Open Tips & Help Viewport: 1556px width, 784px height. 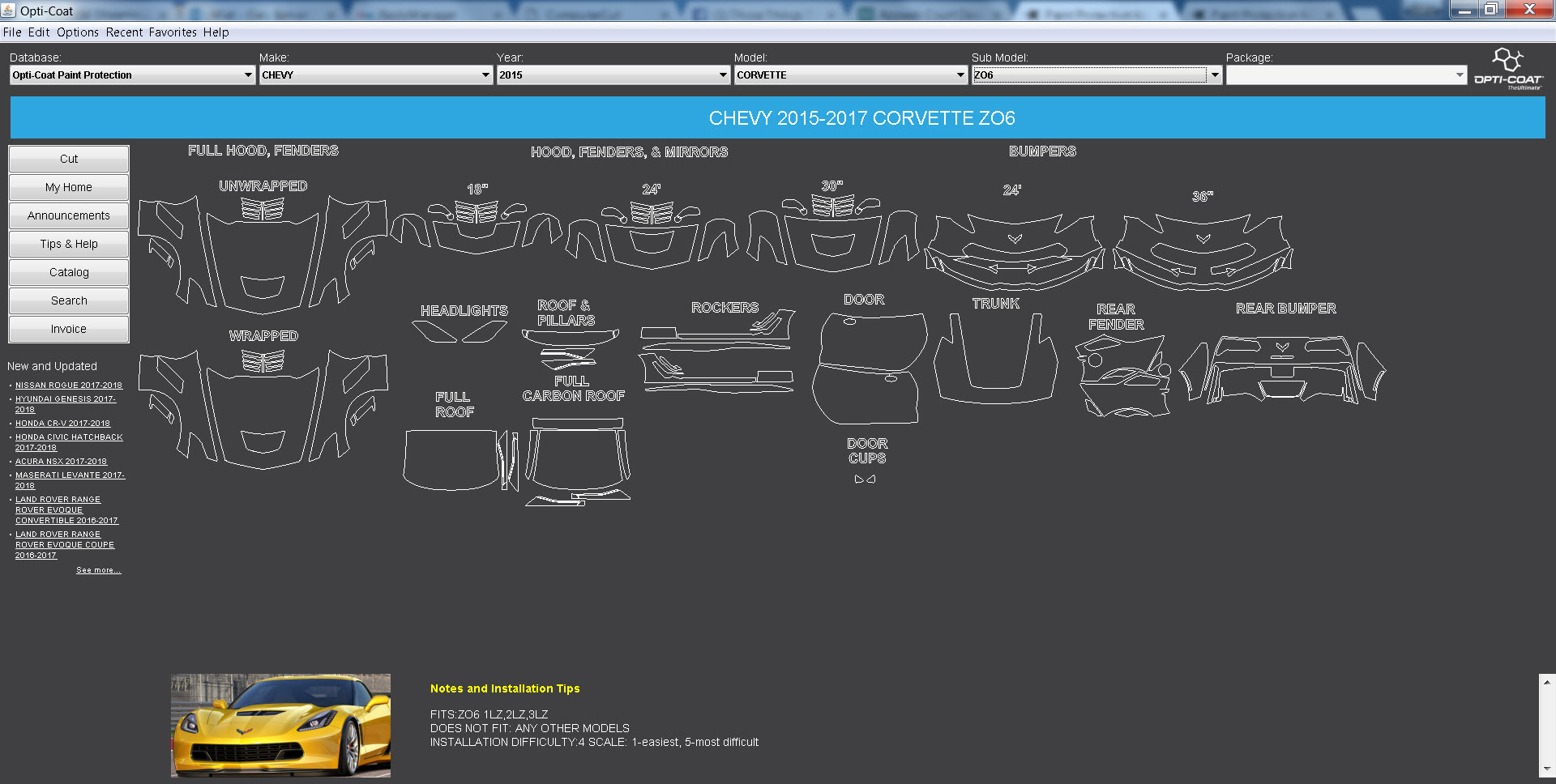pyautogui.click(x=69, y=244)
